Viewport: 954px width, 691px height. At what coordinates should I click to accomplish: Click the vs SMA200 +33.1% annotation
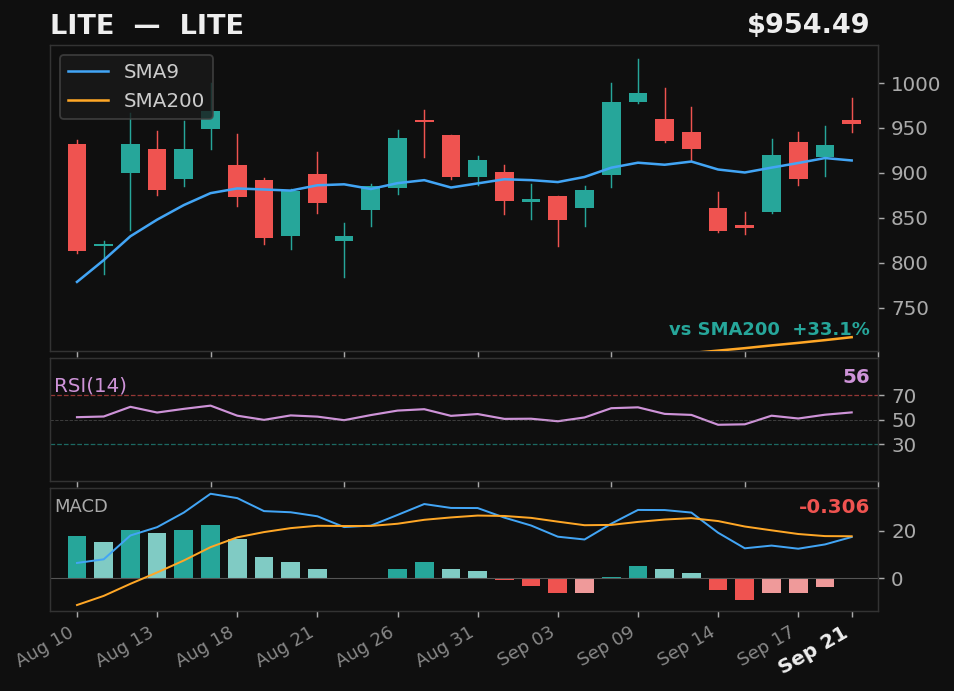point(769,329)
